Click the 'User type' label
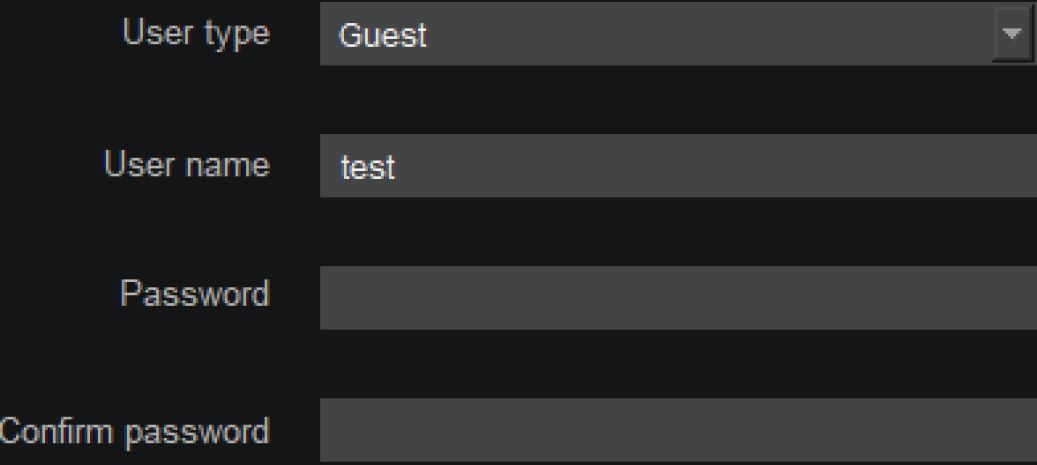Viewport: 1037px width, 465px height. [x=196, y=34]
